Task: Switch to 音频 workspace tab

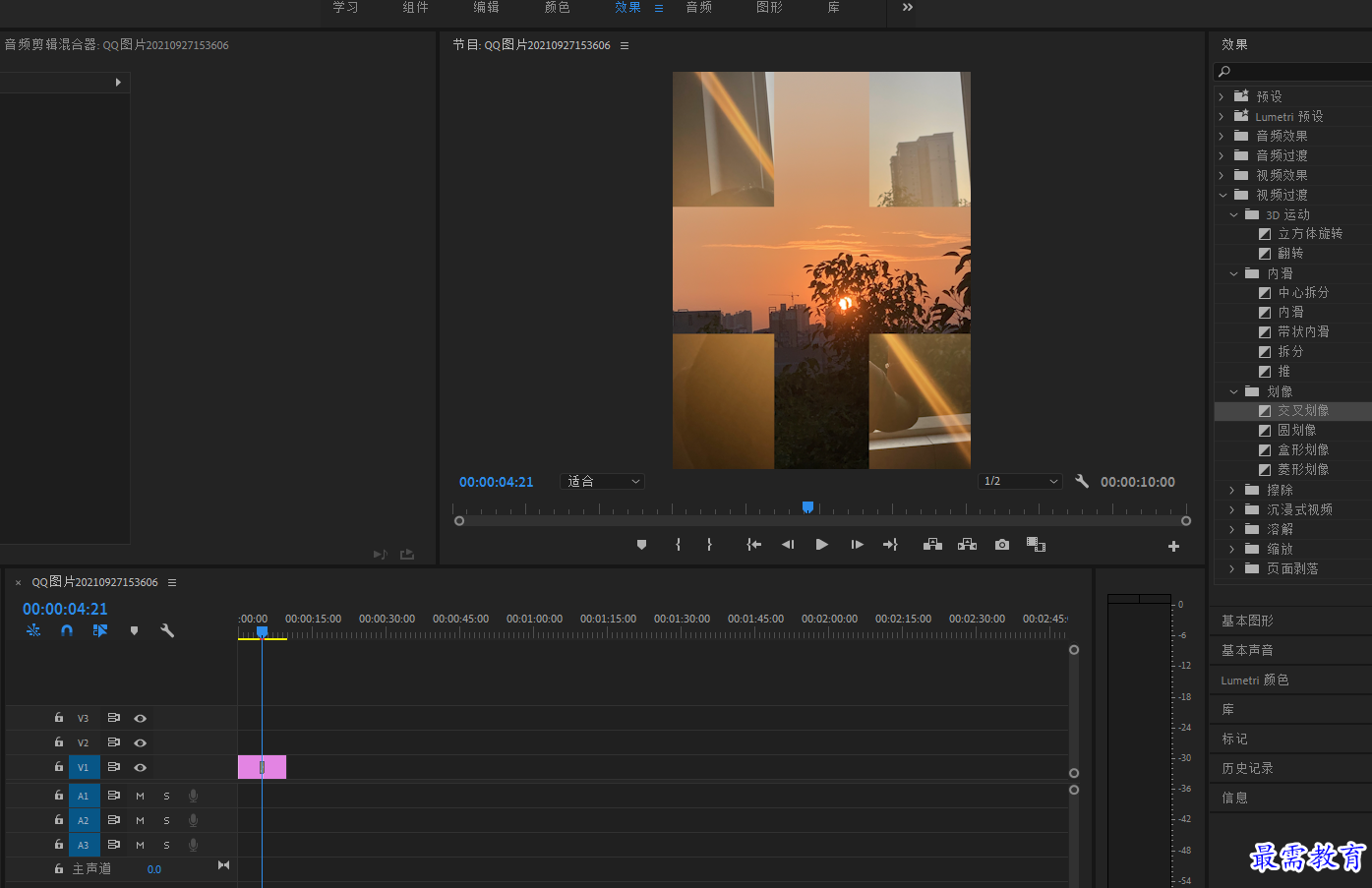Action: [698, 8]
